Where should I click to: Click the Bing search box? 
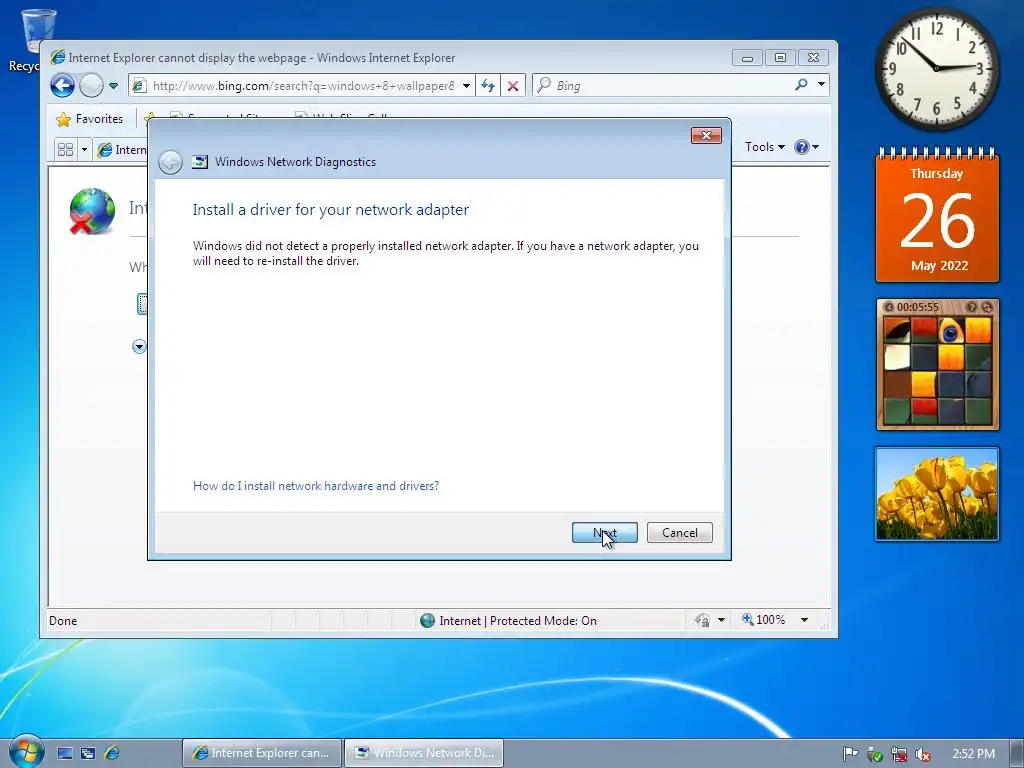click(663, 86)
